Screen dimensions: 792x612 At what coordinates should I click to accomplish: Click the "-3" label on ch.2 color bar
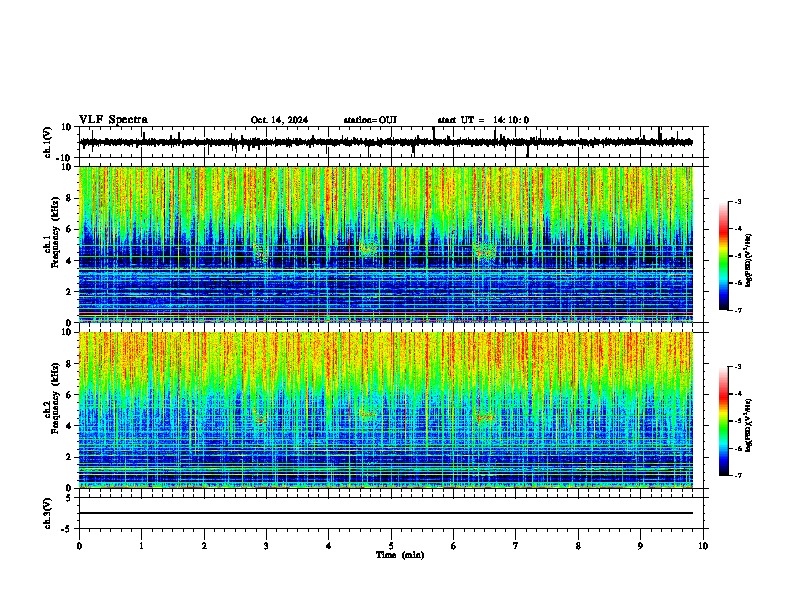pyautogui.click(x=737, y=367)
